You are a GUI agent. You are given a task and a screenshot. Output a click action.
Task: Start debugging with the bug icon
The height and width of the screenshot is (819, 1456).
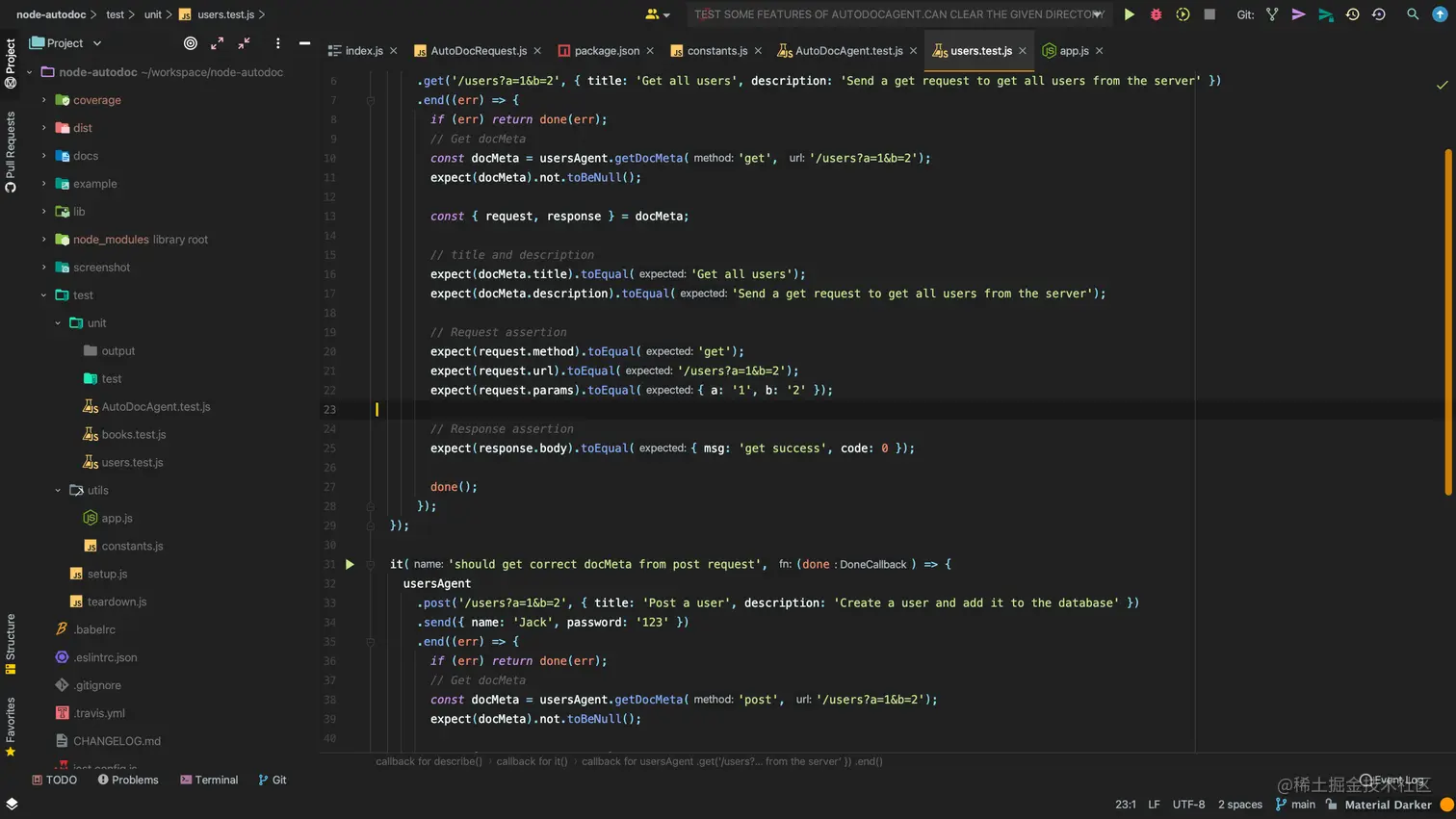point(1156,14)
